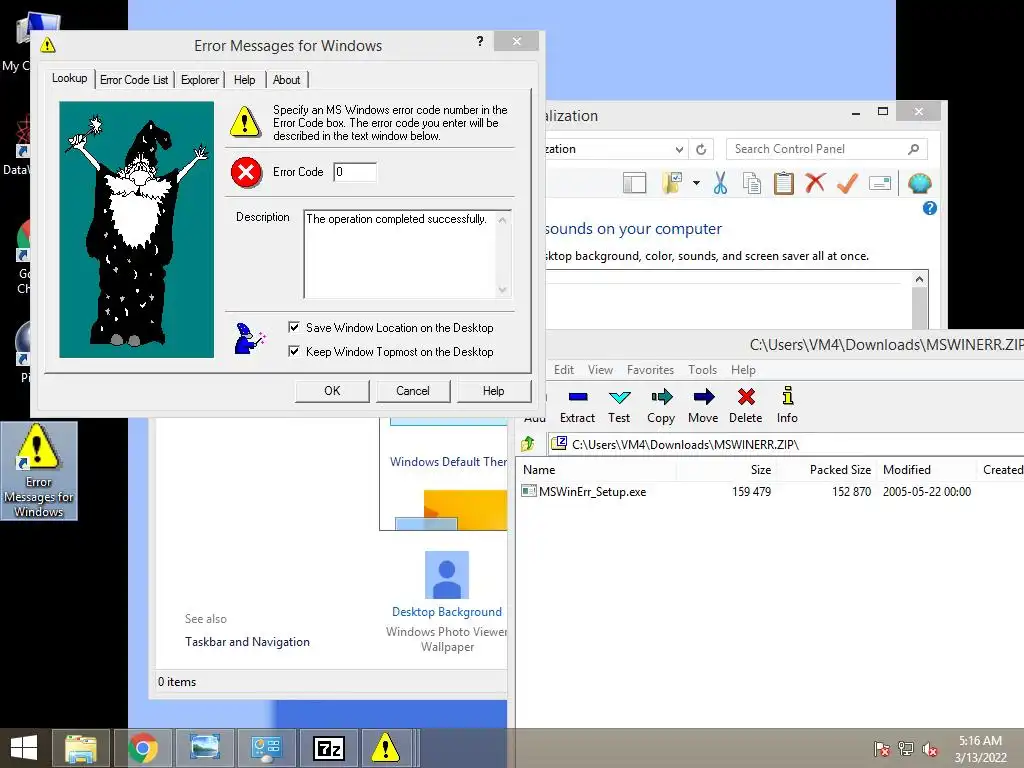This screenshot has width=1024, height=768.
Task: Click the red X error icon
Action: click(246, 172)
